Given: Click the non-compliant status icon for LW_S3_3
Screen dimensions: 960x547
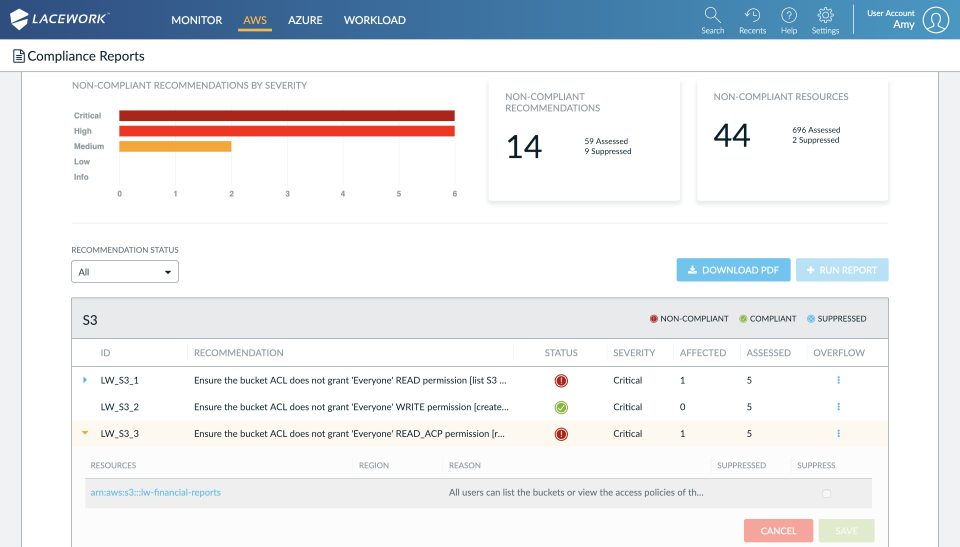Looking at the screenshot, I should click(561, 434).
